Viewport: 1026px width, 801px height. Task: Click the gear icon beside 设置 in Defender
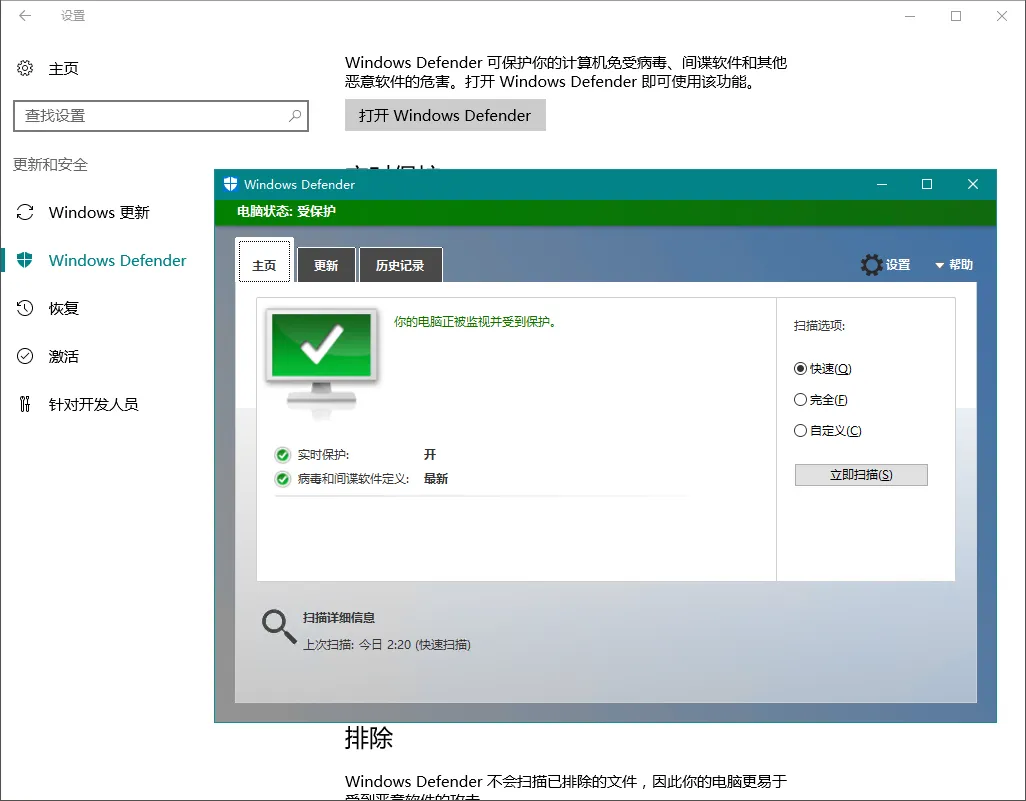pyautogui.click(x=872, y=264)
